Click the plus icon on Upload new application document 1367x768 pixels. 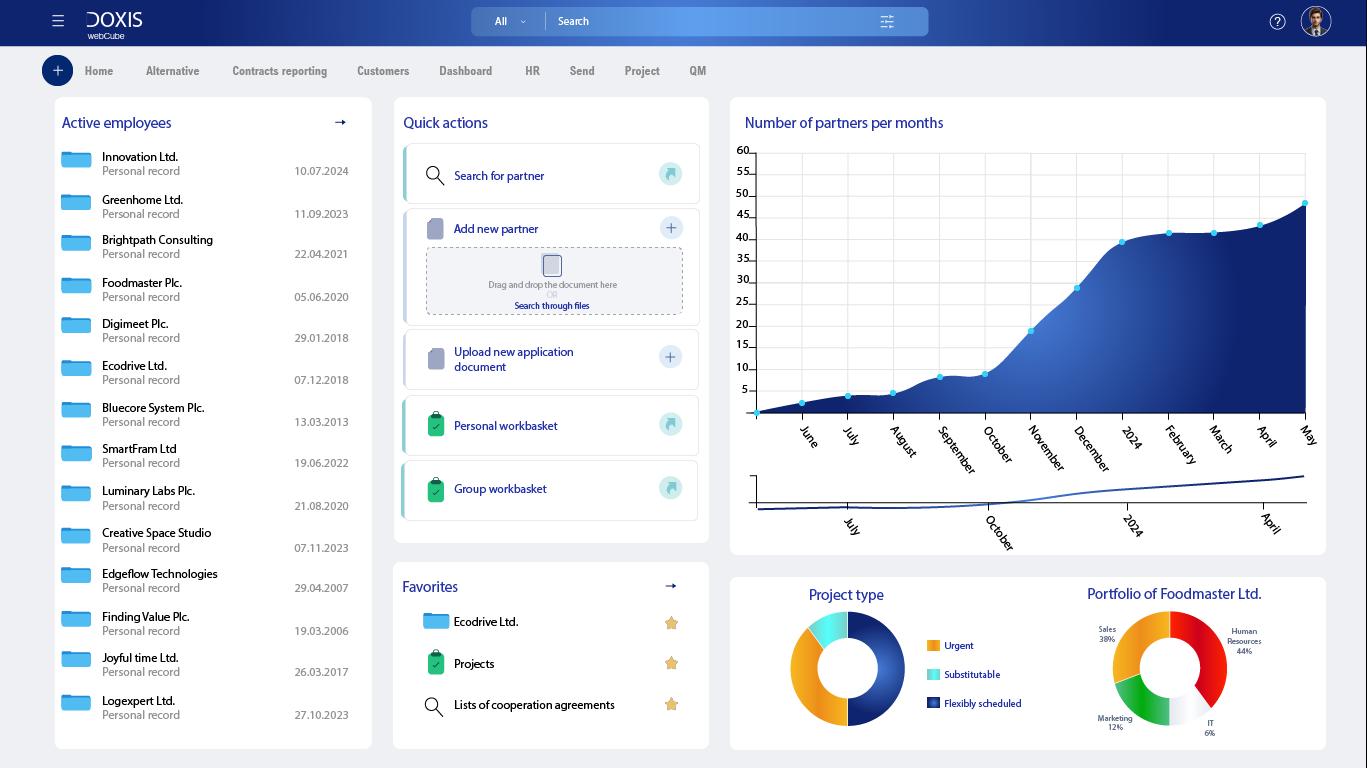point(670,356)
